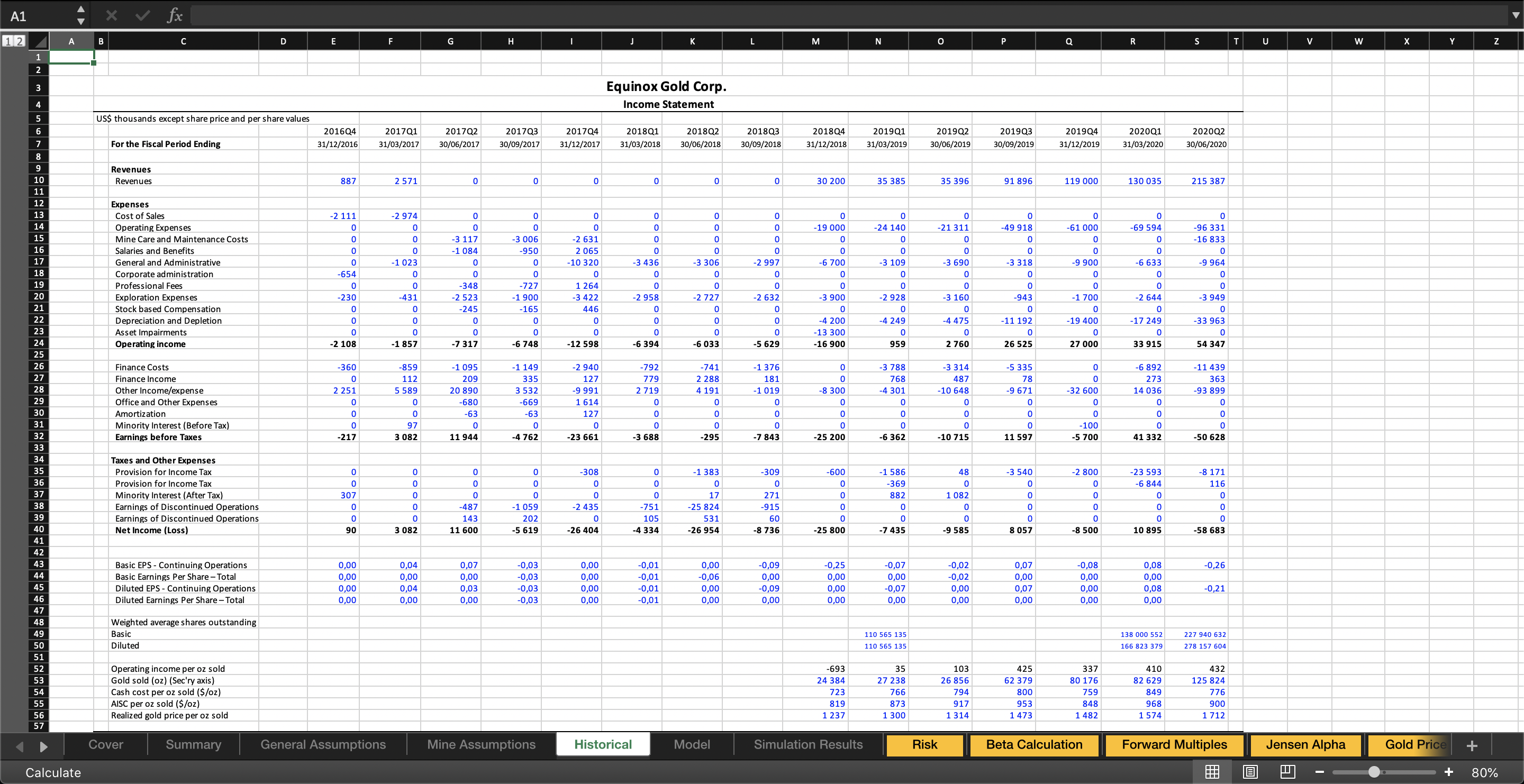Open the Name Box stepper arrows

pos(81,15)
